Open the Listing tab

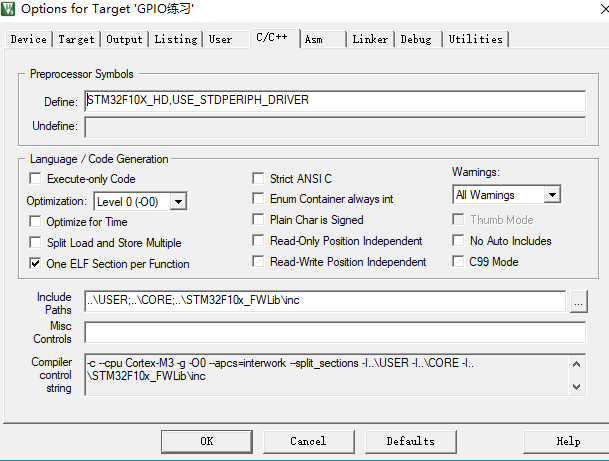coord(176,39)
